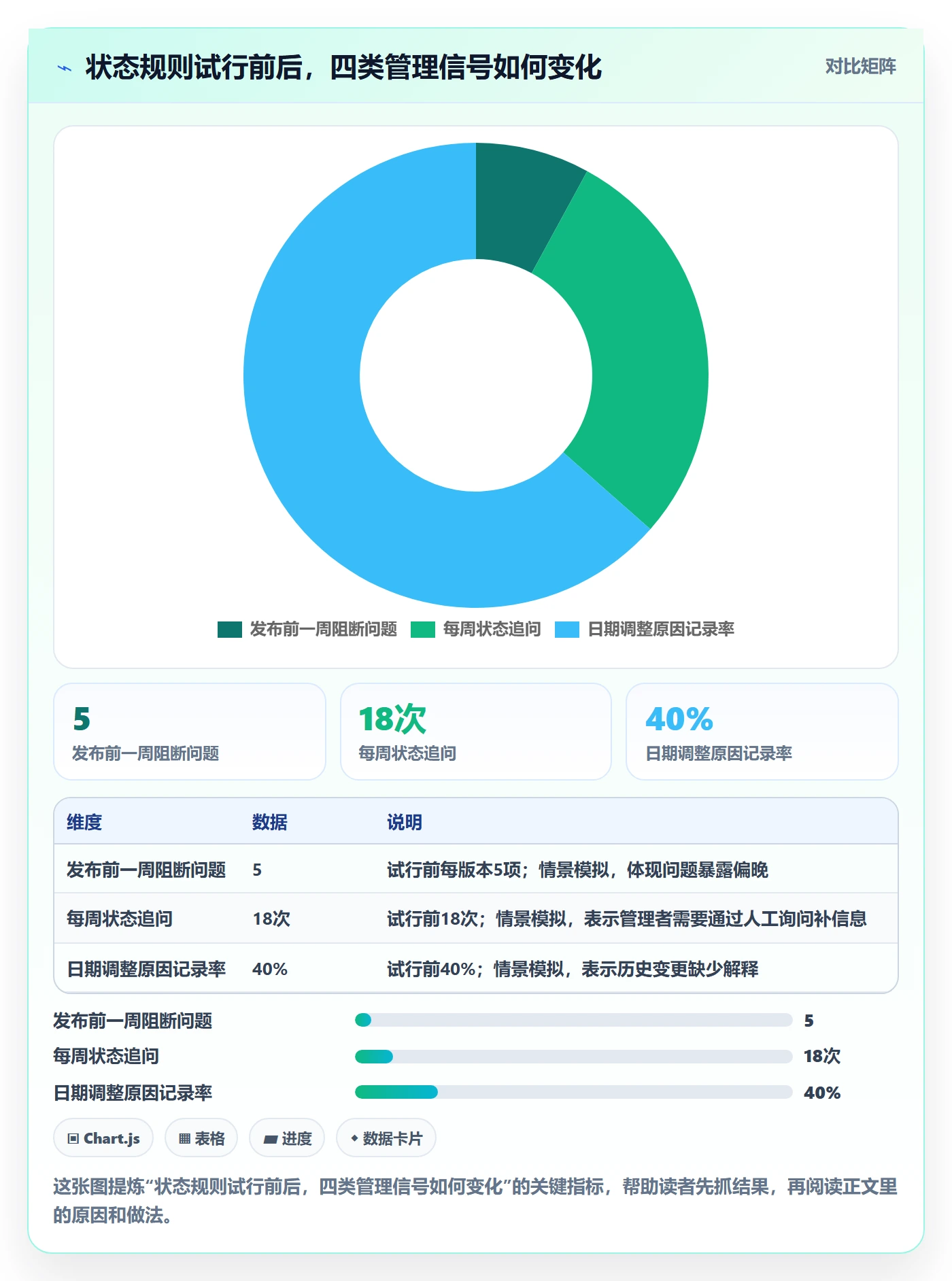Click the 说明 column header
The width and height of the screenshot is (952, 1281).
pos(405,822)
